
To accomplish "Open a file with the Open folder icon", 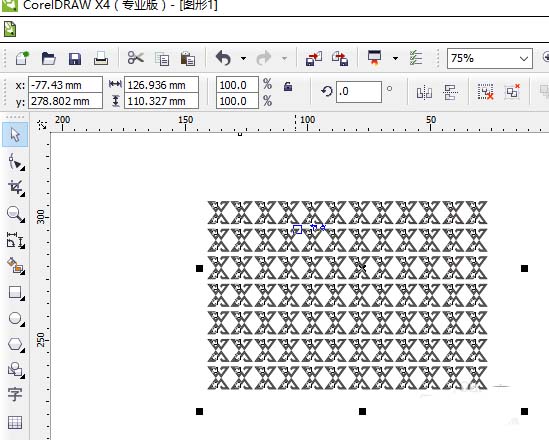I will (x=48, y=58).
